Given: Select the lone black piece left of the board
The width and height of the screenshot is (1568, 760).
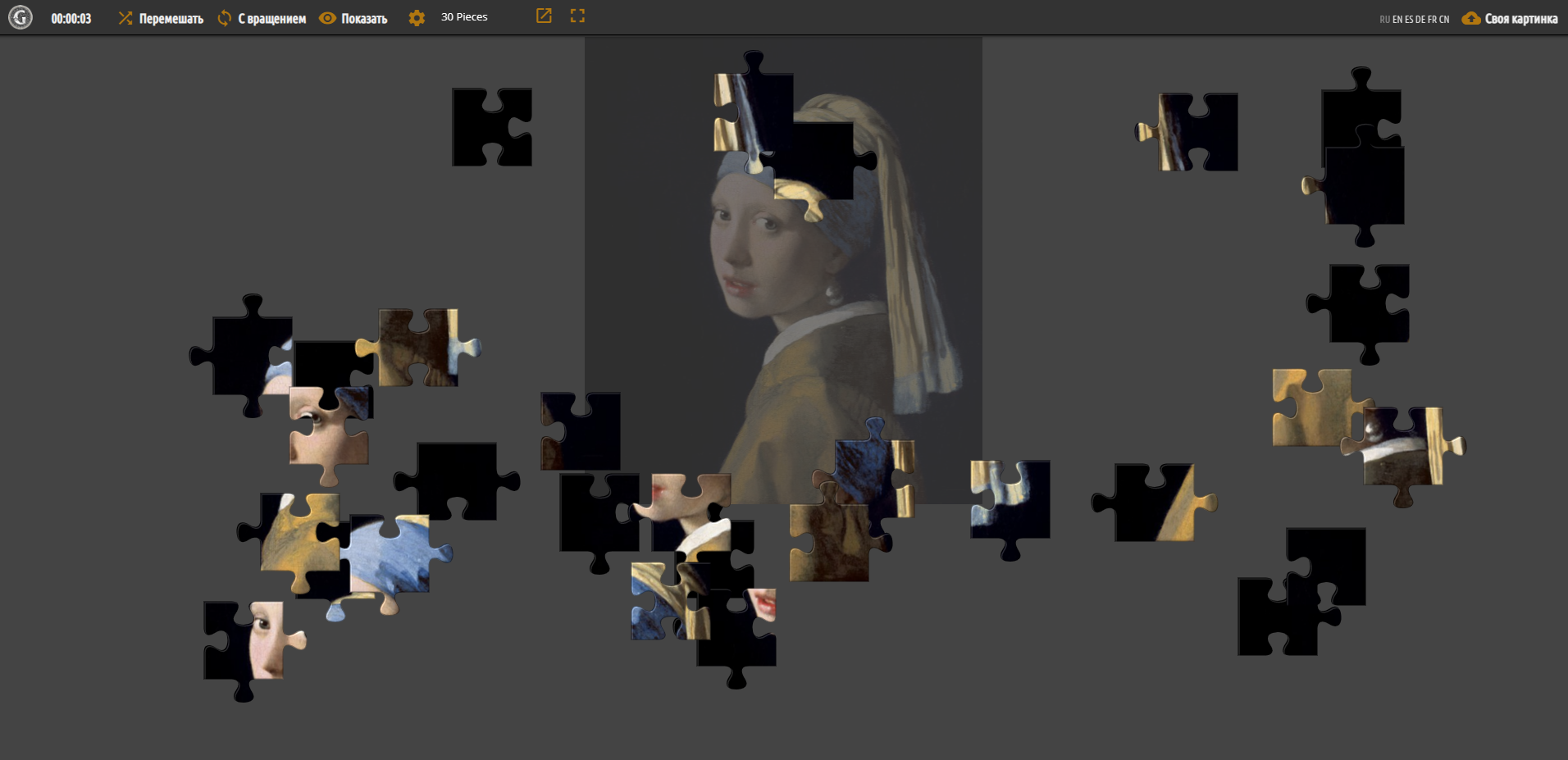Looking at the screenshot, I should pos(492,127).
